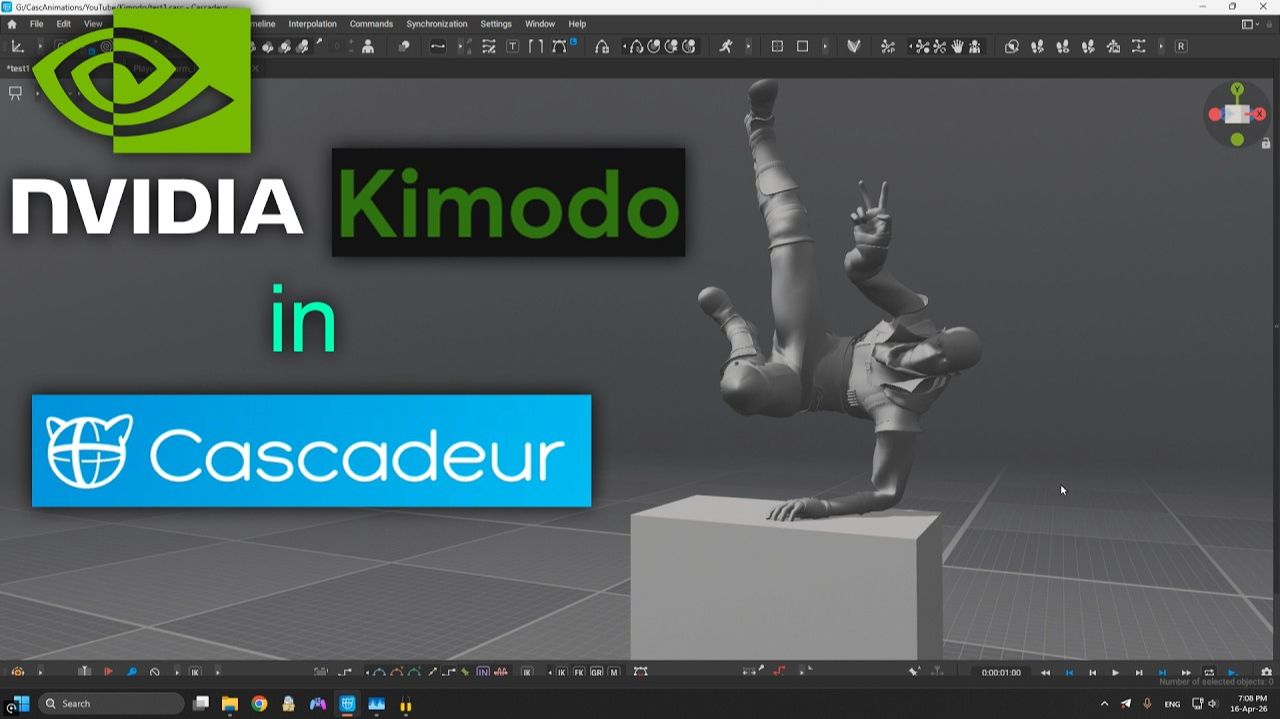The image size is (1280, 719).
Task: Click the viewport display icon below tab
Action: tap(15, 93)
